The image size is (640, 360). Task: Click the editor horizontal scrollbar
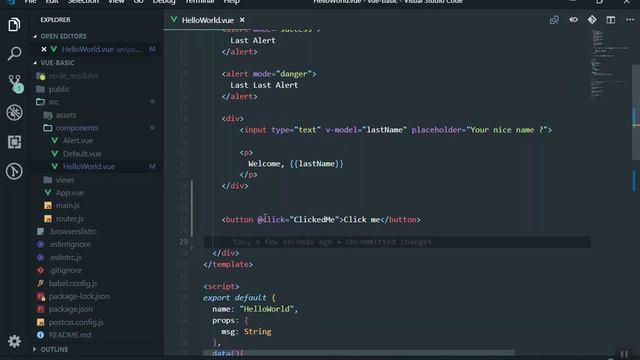(x=359, y=352)
